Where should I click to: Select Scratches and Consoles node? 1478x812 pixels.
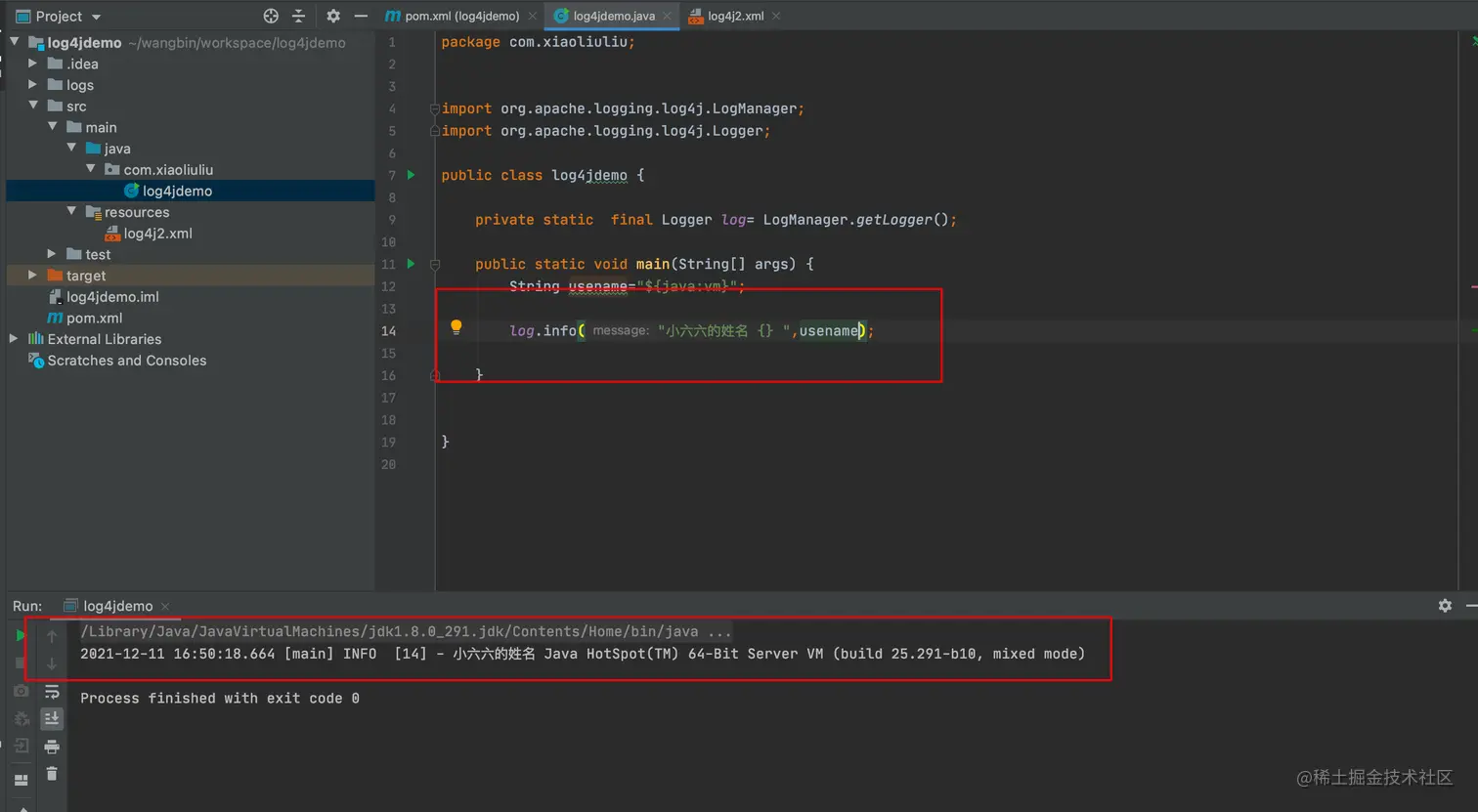click(x=191, y=361)
